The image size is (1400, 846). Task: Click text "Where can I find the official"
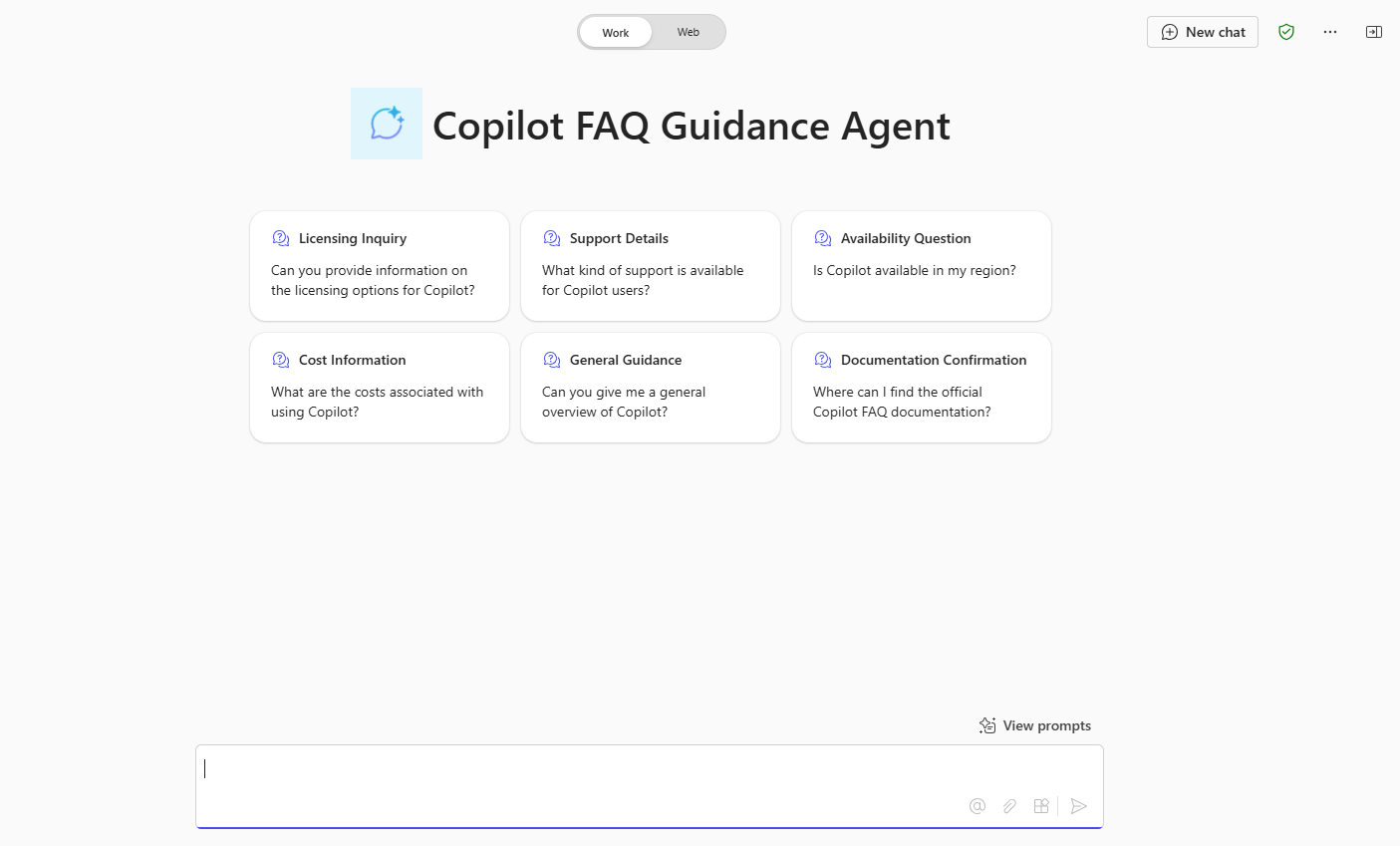(898, 392)
